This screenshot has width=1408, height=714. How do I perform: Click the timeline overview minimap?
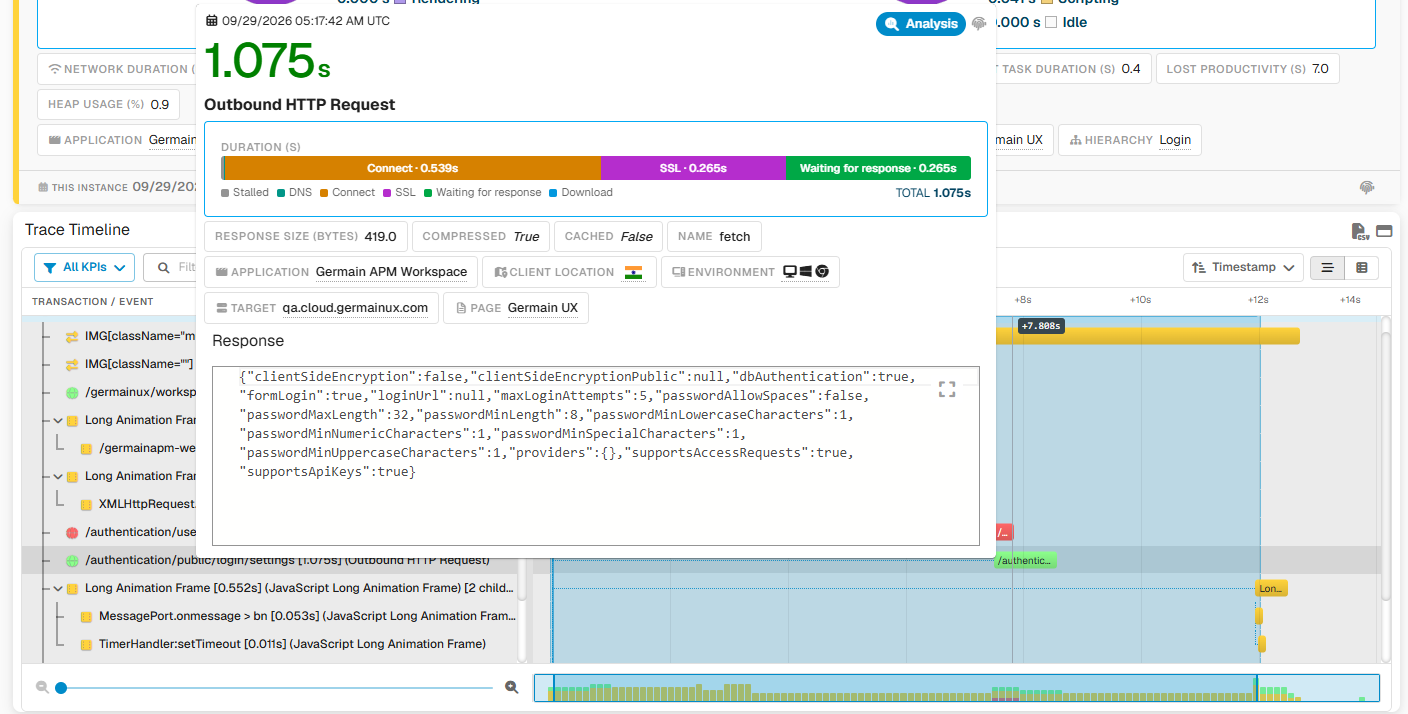click(956, 688)
